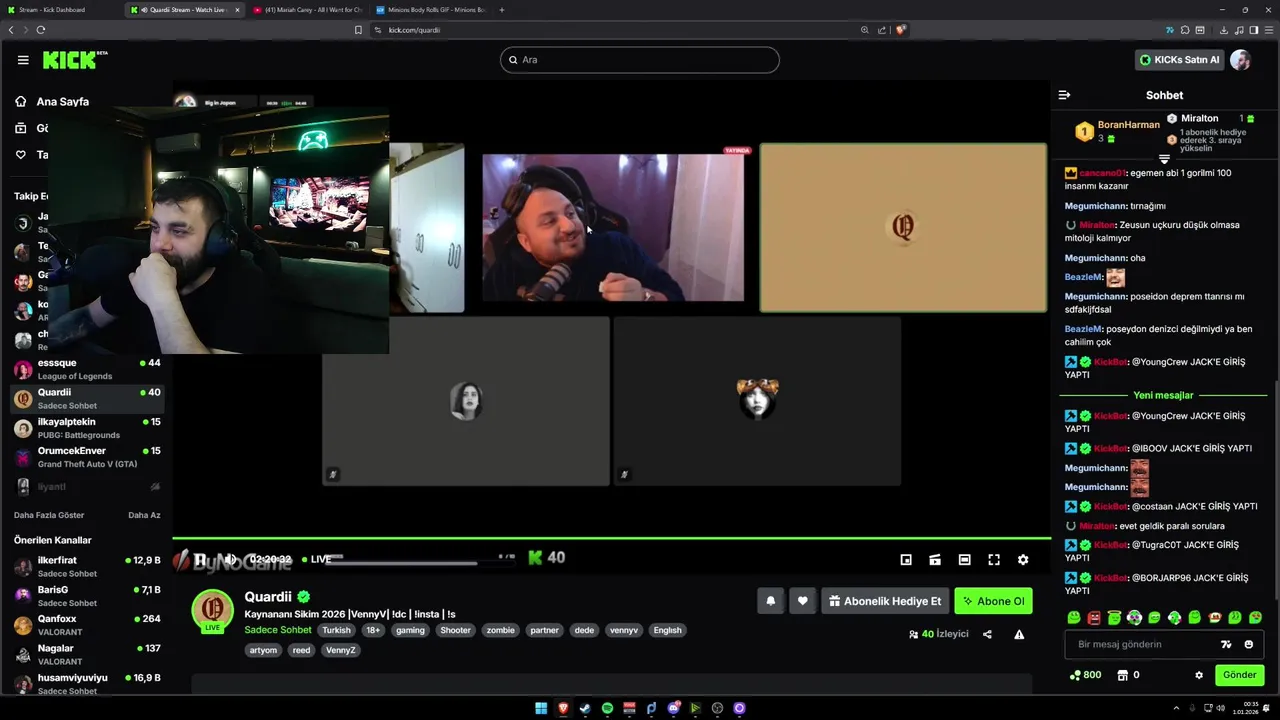Enable notifications bell for Quardii
The width and height of the screenshot is (1280, 720).
tap(770, 601)
